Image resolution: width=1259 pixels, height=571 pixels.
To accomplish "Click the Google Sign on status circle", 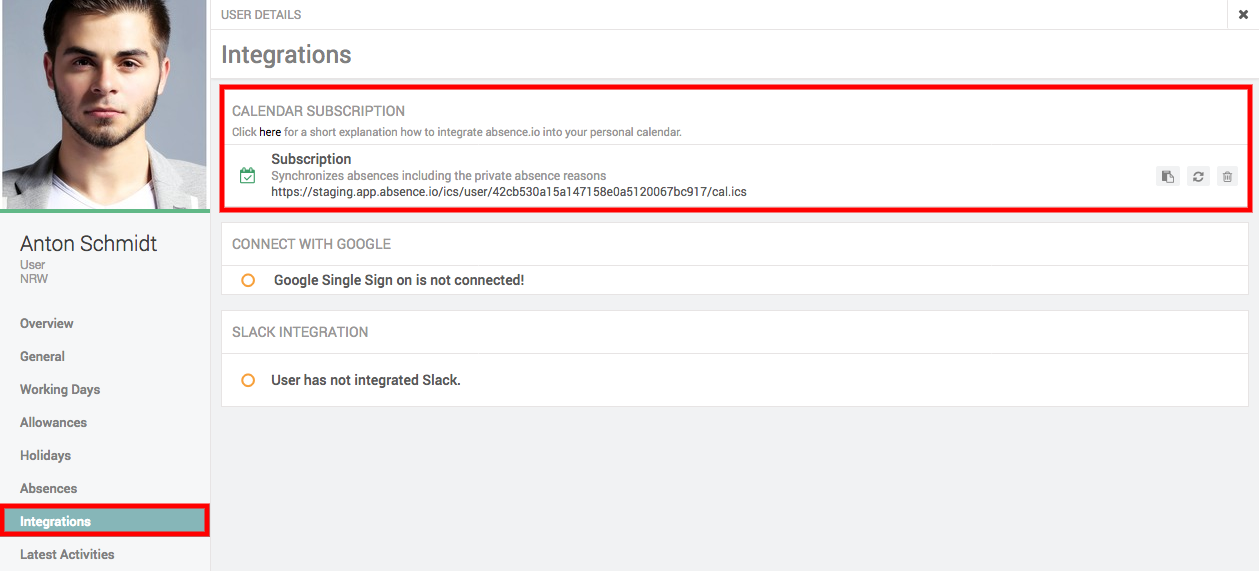I will [248, 281].
